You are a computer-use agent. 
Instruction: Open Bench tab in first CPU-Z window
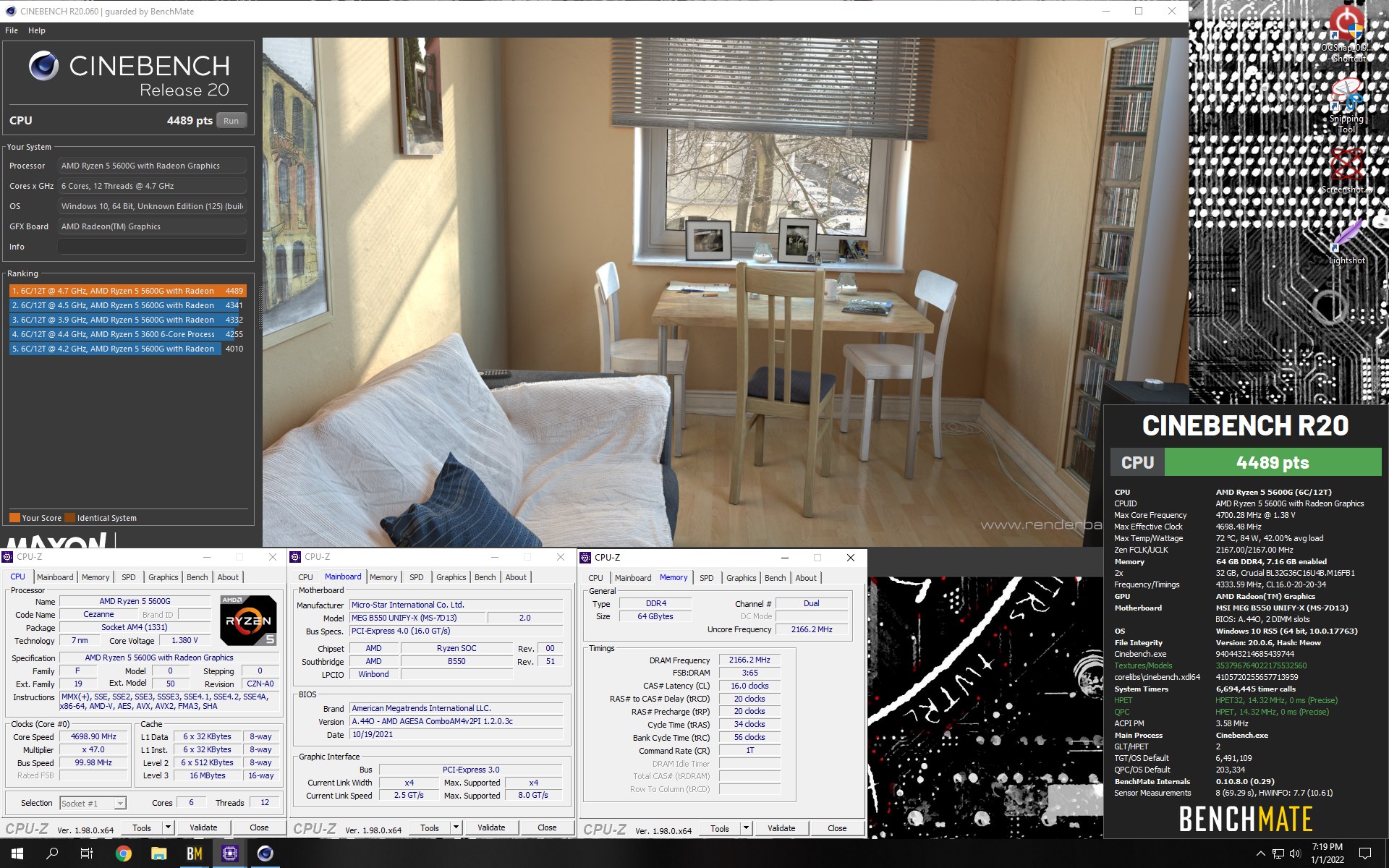coord(197,577)
